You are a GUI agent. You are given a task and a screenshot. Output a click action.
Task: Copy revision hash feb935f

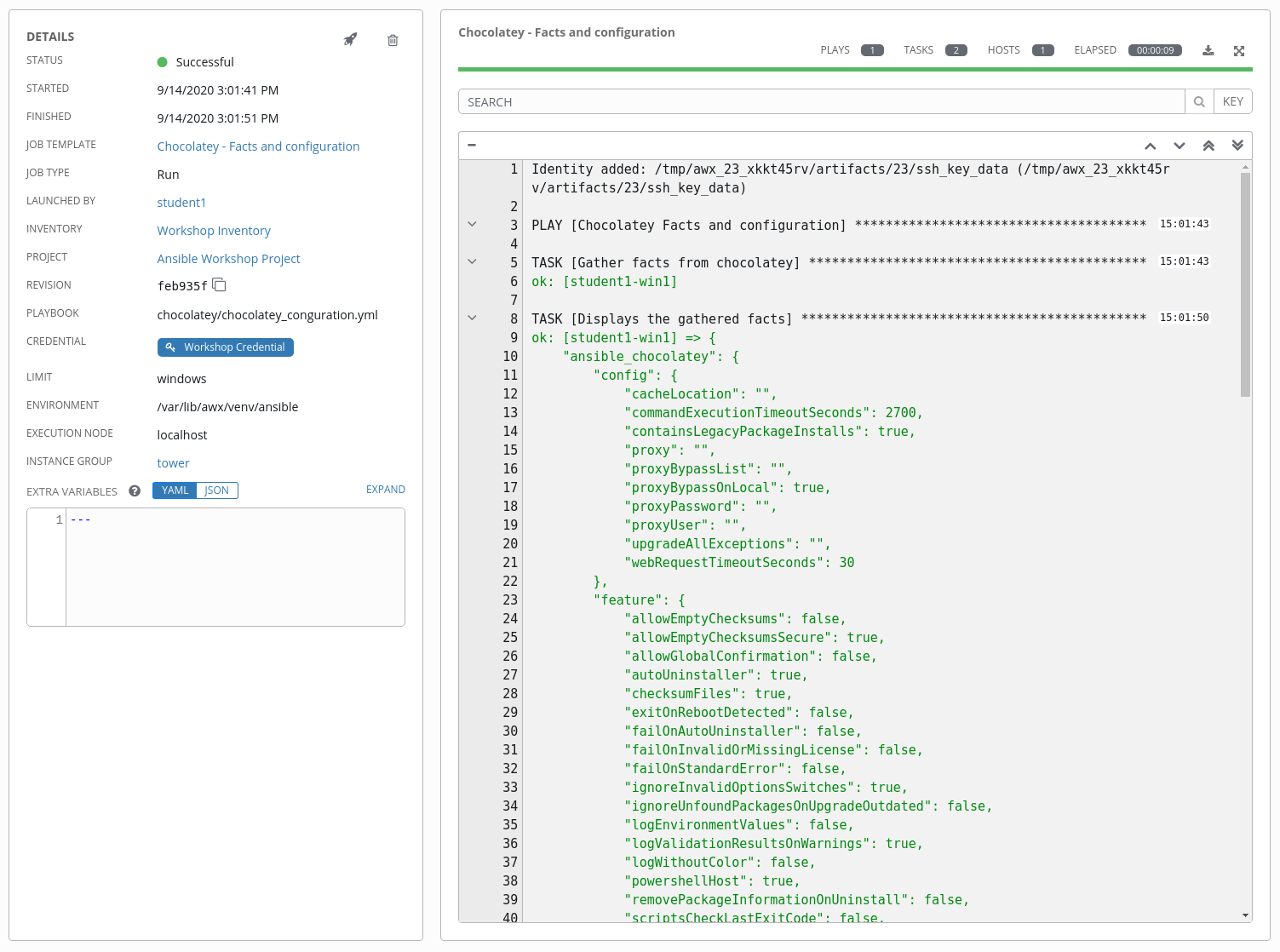coord(219,284)
